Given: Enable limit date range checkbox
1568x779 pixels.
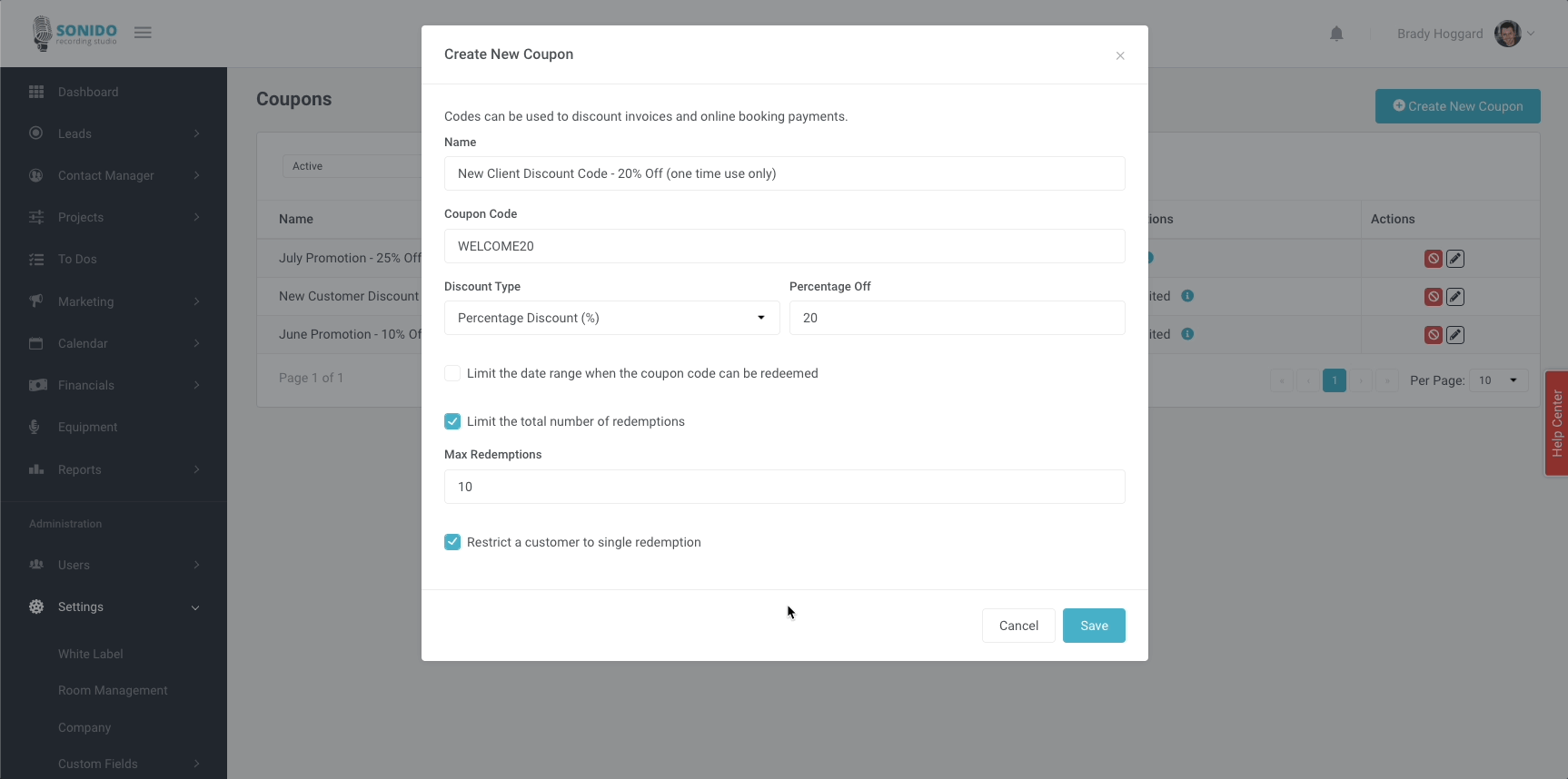Looking at the screenshot, I should [x=452, y=373].
